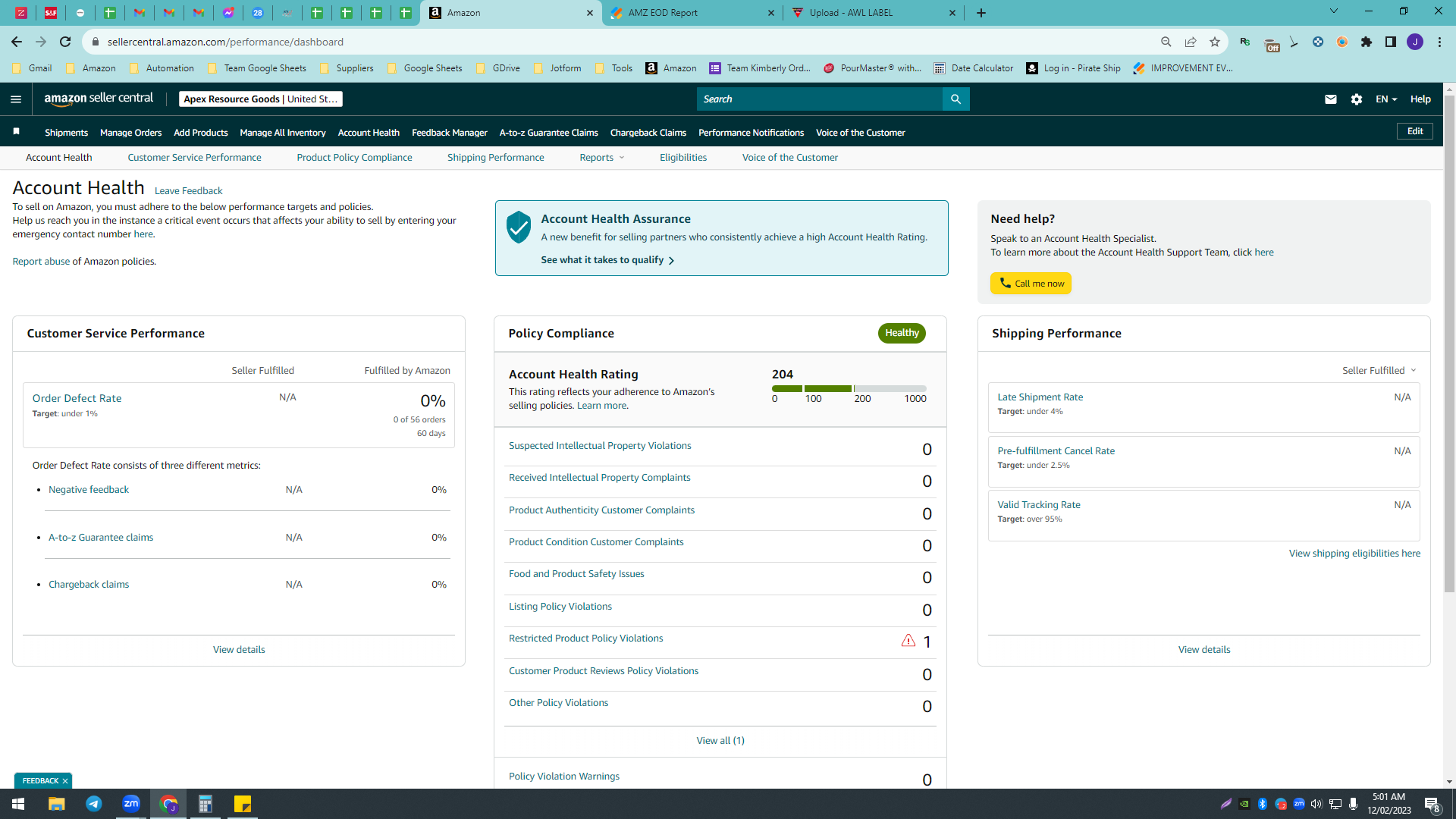Open the Report abuse link

pos(41,262)
